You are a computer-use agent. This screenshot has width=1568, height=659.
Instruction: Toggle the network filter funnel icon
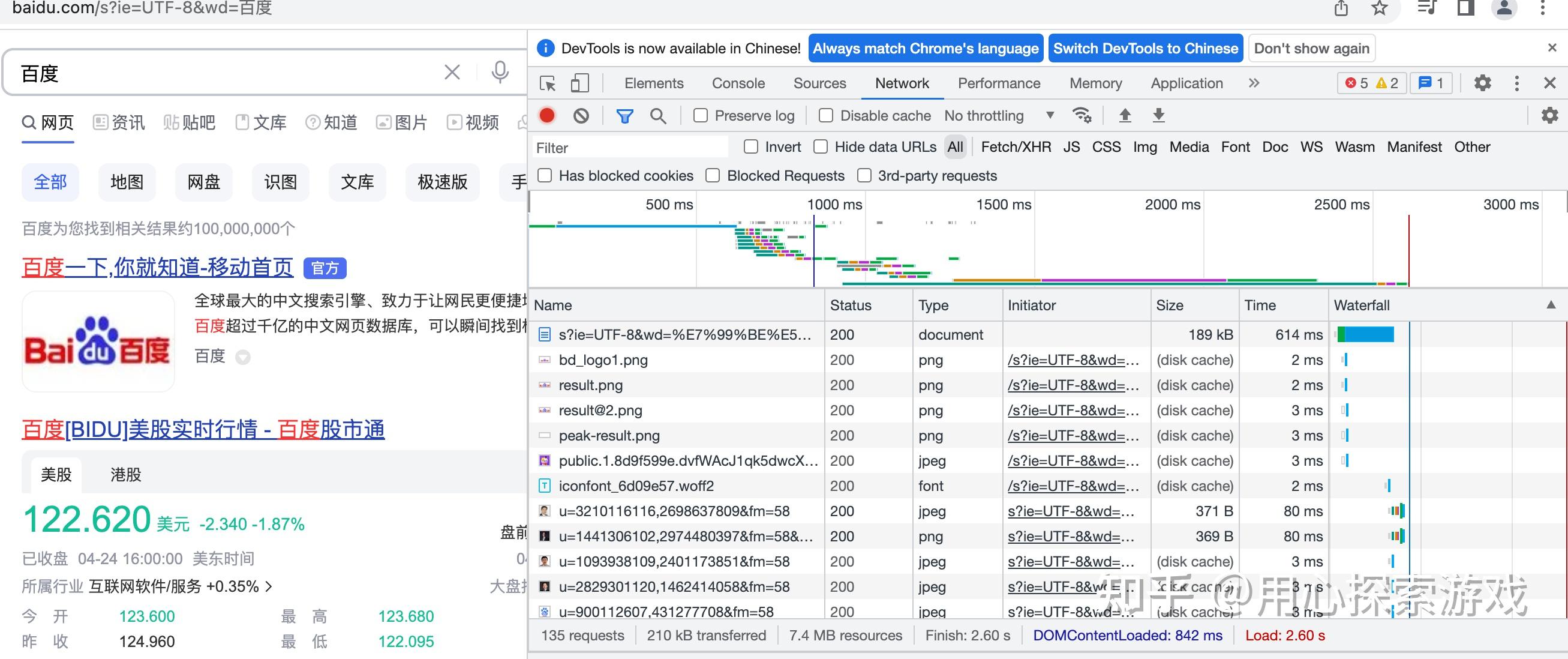tap(624, 115)
